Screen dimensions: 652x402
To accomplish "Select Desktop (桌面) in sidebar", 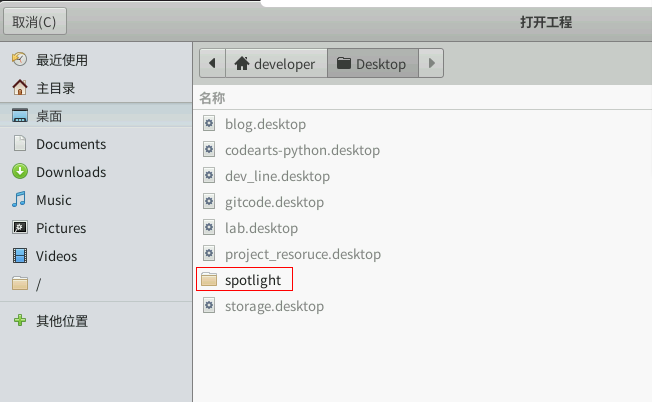I will pos(49,116).
